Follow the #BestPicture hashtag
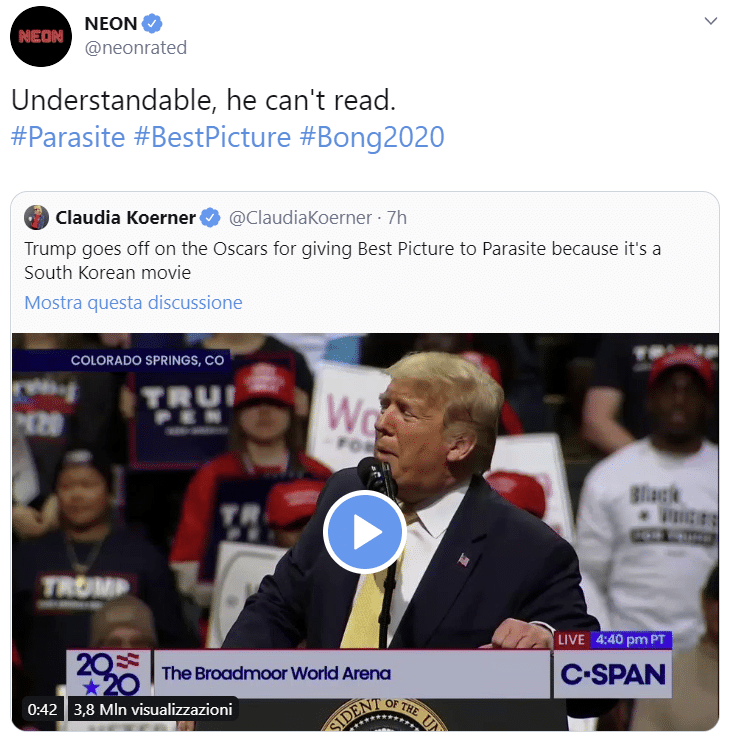This screenshot has height=746, width=737. coord(212,137)
